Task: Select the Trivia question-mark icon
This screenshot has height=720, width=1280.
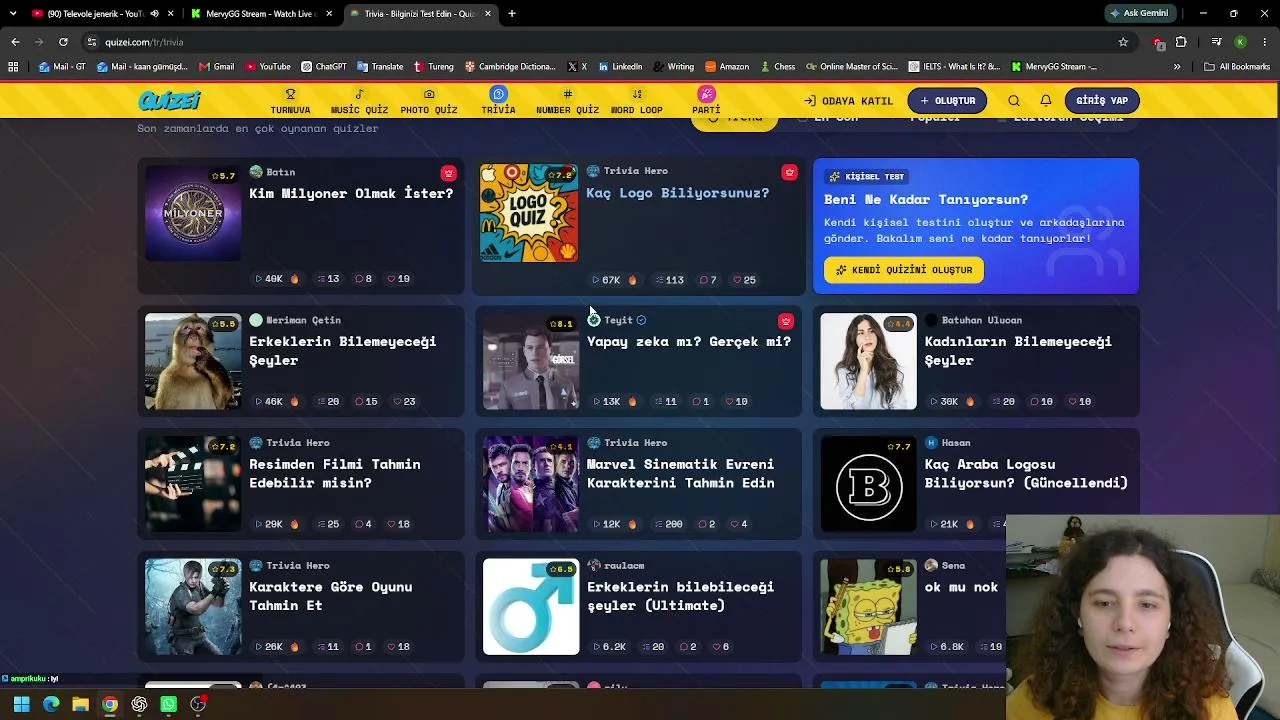Action: (498, 94)
